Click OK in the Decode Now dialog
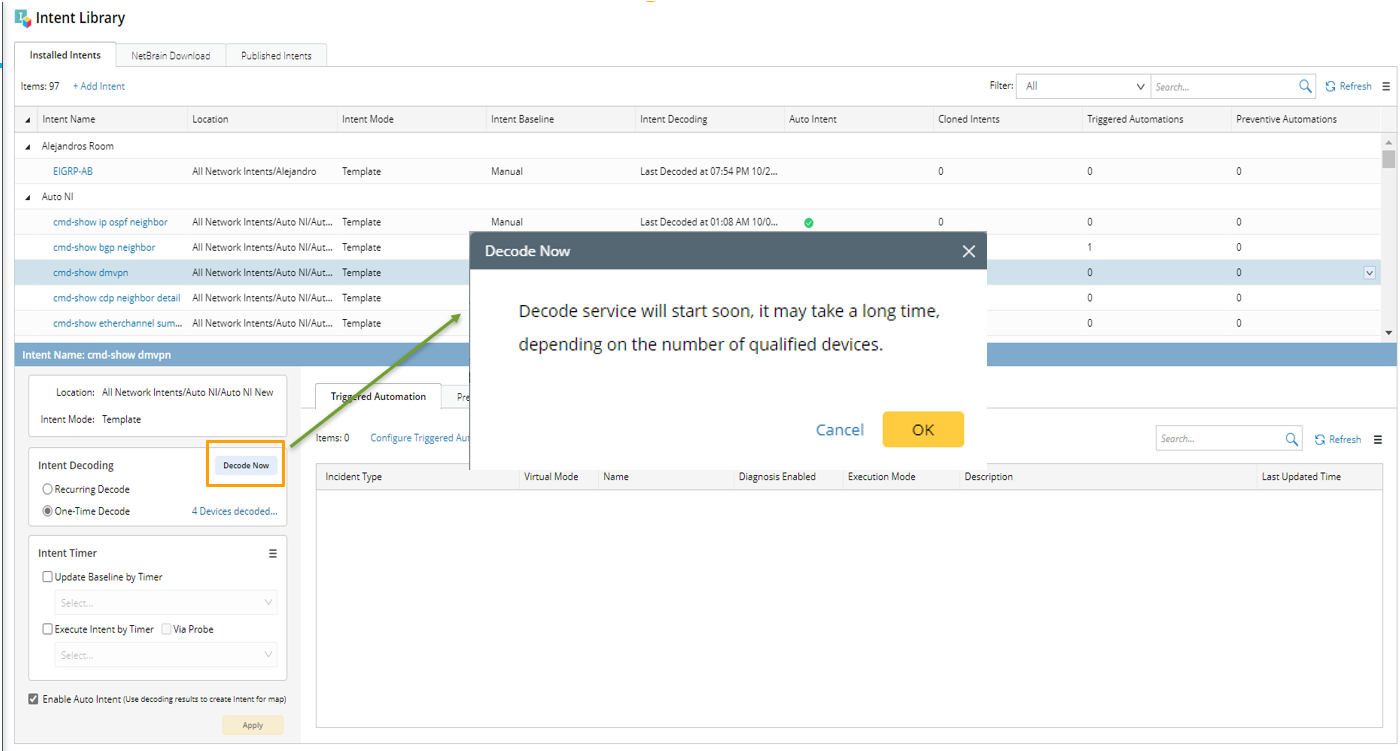1400x751 pixels. click(923, 429)
